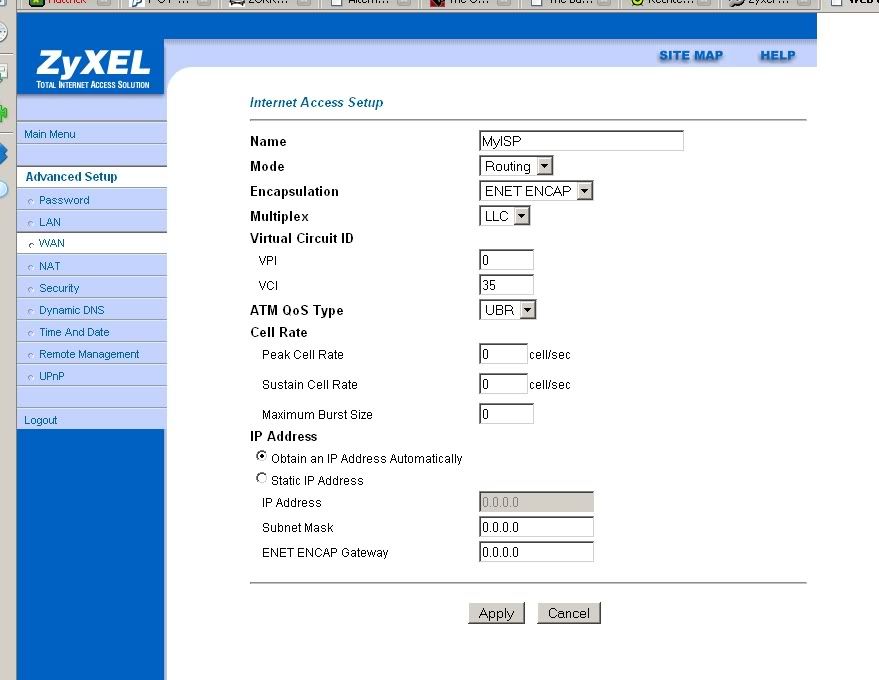The image size is (879, 680).
Task: Focus the Name field containing MyISP
Action: tap(581, 141)
